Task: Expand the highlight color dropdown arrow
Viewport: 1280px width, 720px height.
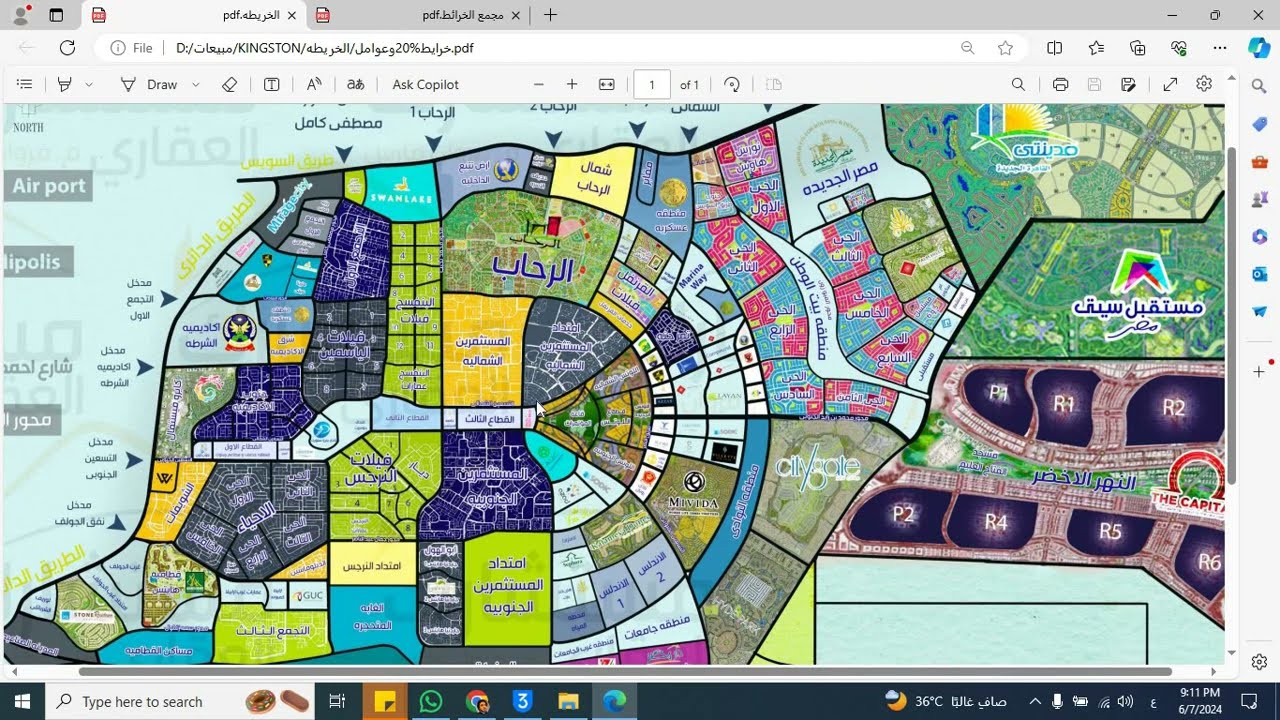Action: 89,85
